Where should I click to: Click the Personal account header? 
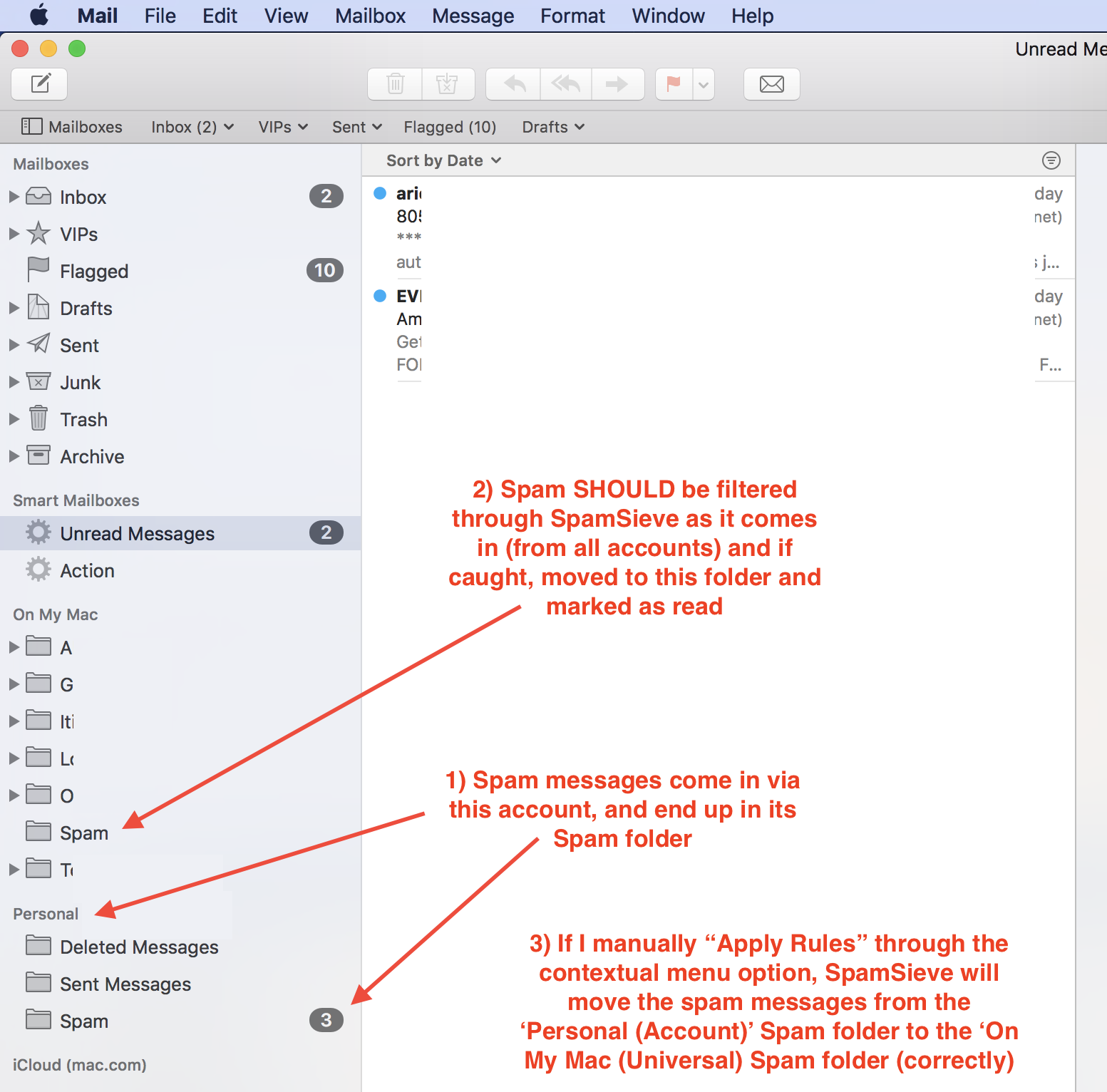[x=46, y=914]
